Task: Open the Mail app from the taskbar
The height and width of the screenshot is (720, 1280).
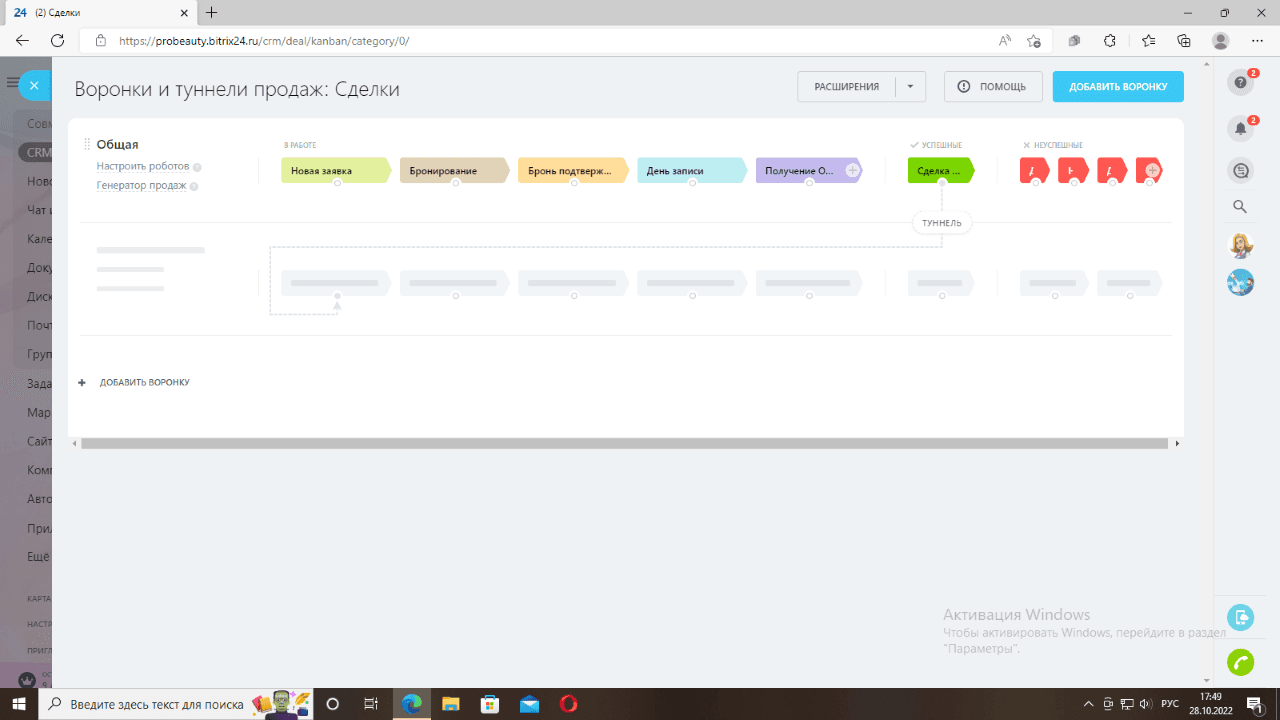Action: [x=529, y=704]
